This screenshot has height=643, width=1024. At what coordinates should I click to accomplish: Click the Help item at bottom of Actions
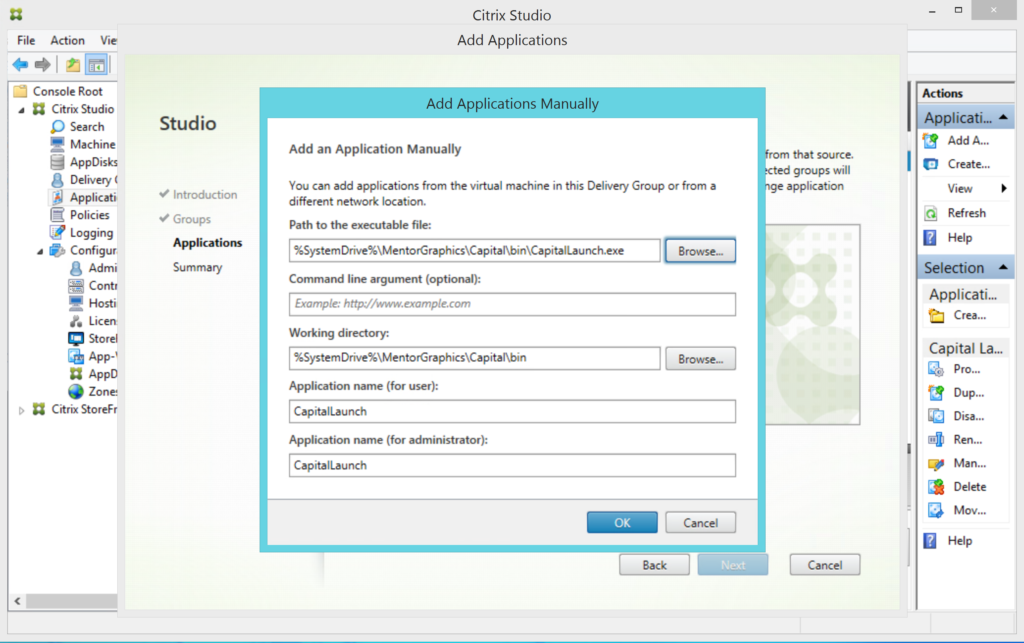[x=959, y=541]
